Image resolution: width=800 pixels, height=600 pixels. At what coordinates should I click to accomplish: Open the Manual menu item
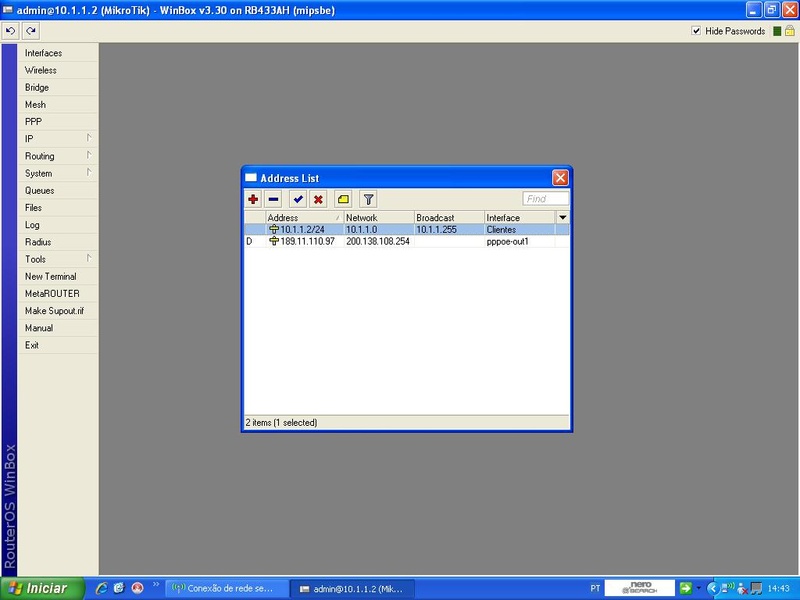[x=58, y=328]
